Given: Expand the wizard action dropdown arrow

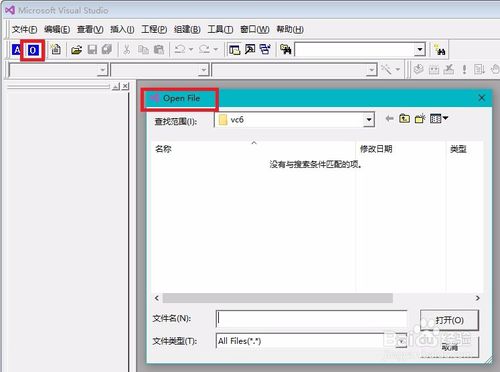Looking at the screenshot, I should 398,70.
